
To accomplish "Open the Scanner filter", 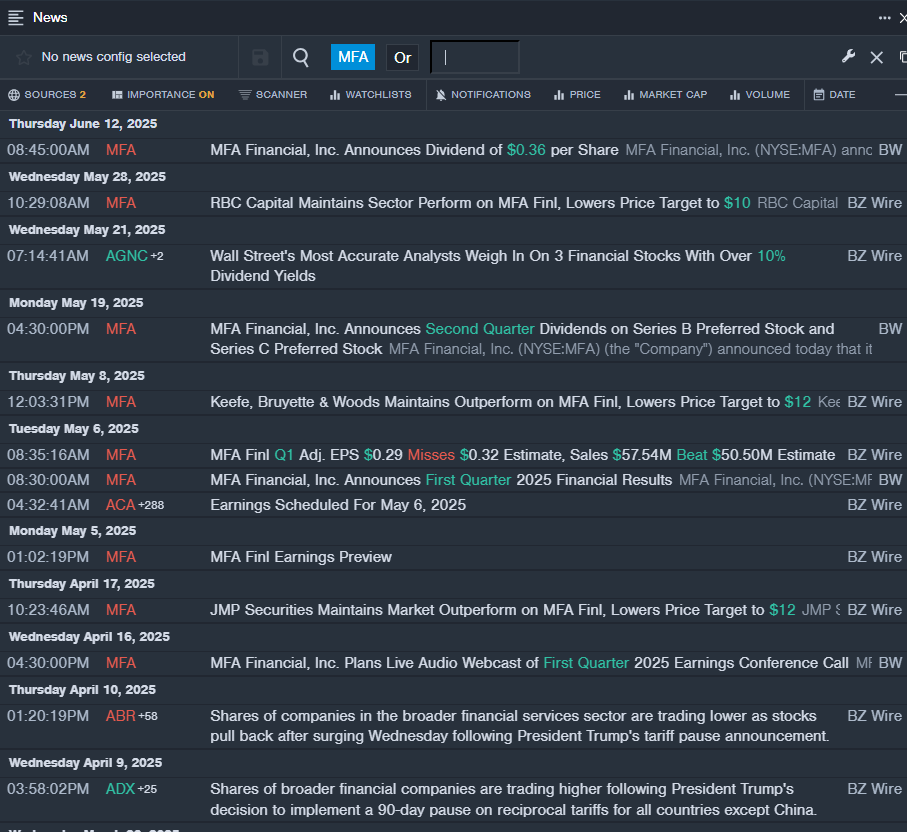I will (x=273, y=95).
